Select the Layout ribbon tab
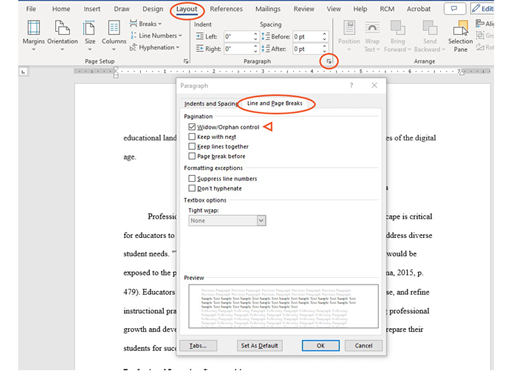Image resolution: width=513 pixels, height=374 pixels. 187,9
